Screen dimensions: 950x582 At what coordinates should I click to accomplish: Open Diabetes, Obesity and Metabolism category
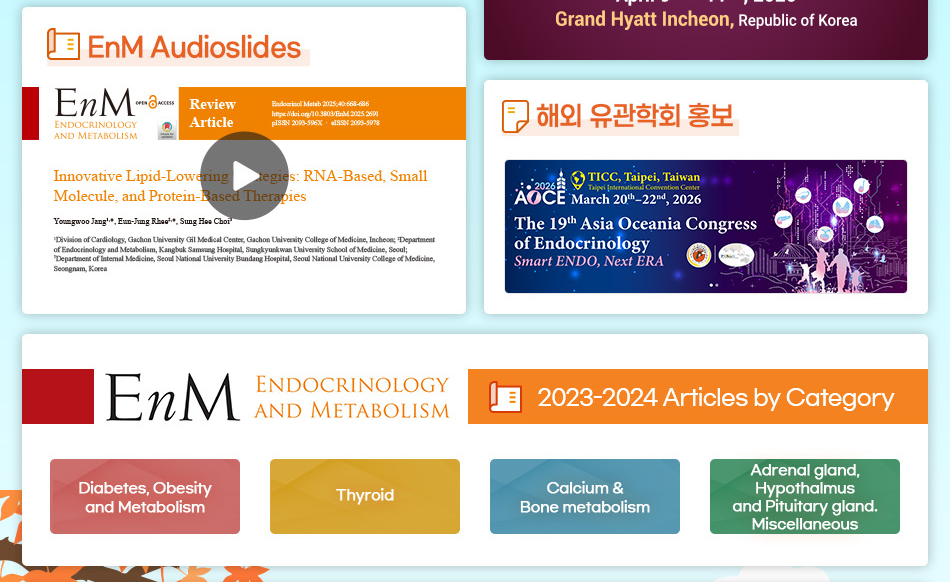pos(145,497)
